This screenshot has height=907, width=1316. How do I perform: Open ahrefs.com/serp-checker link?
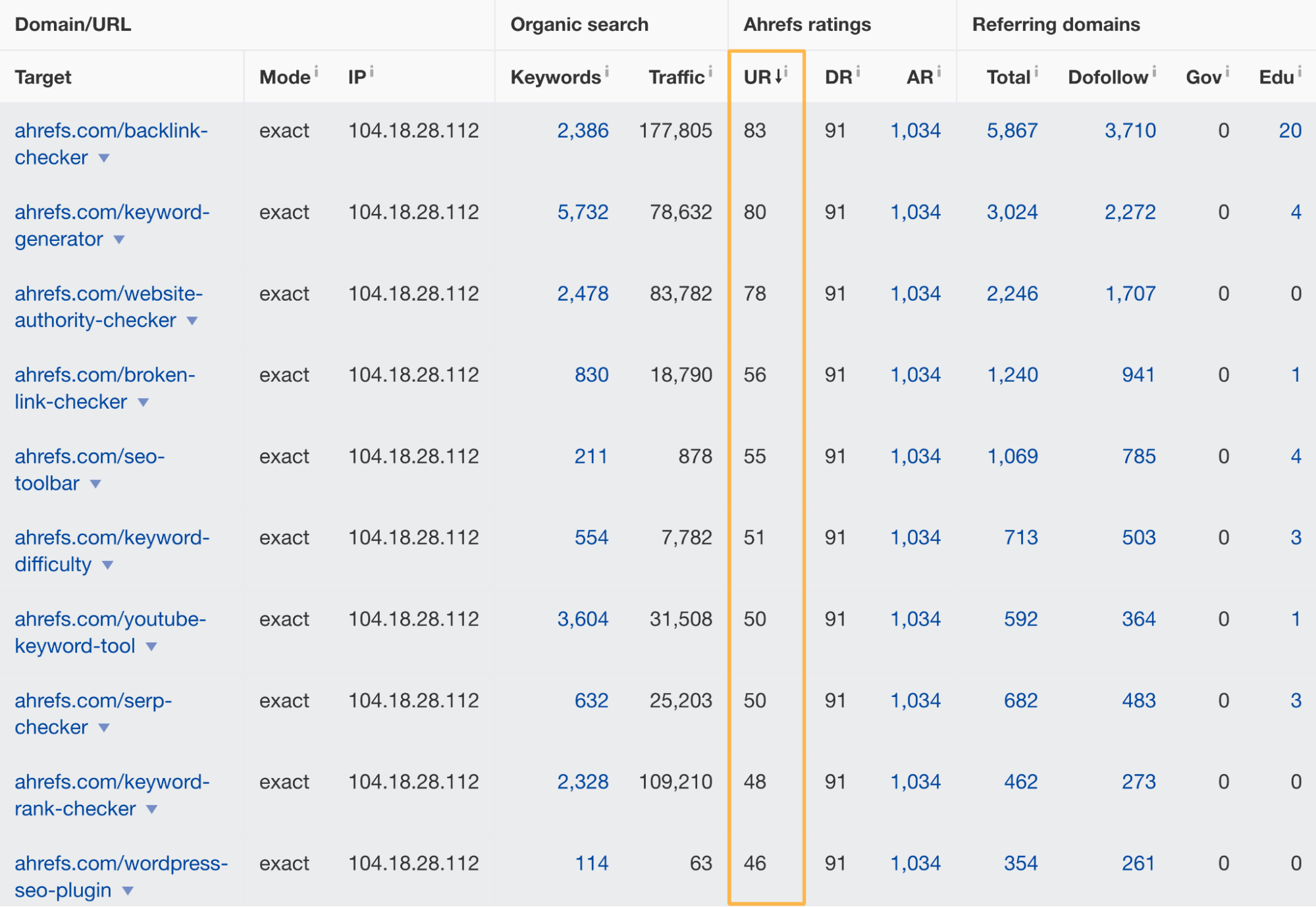tap(93, 714)
